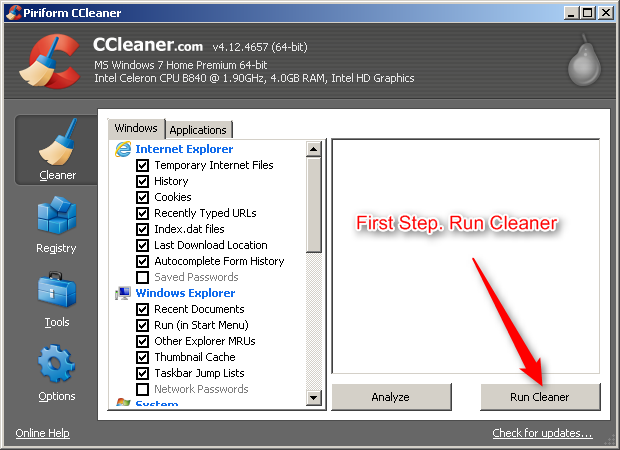This screenshot has width=620, height=450.
Task: Click the Piriform pear icon
Action: pos(584,61)
